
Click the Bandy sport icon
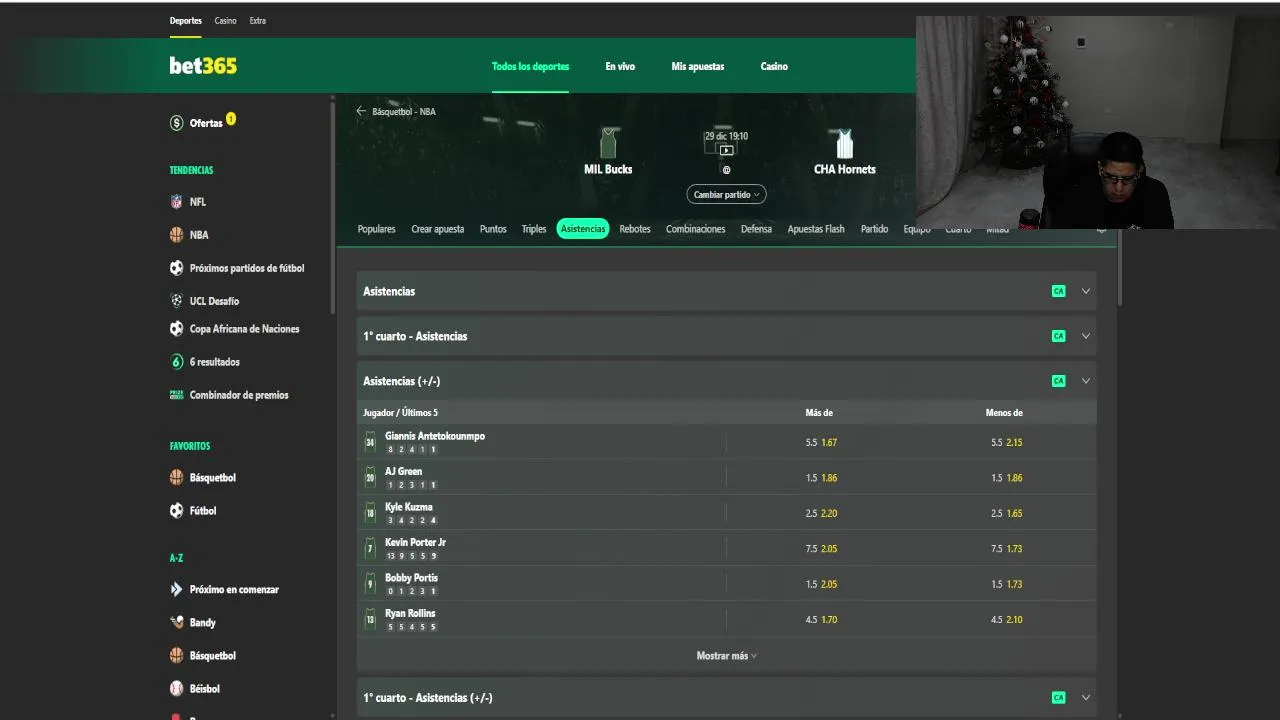(177, 623)
